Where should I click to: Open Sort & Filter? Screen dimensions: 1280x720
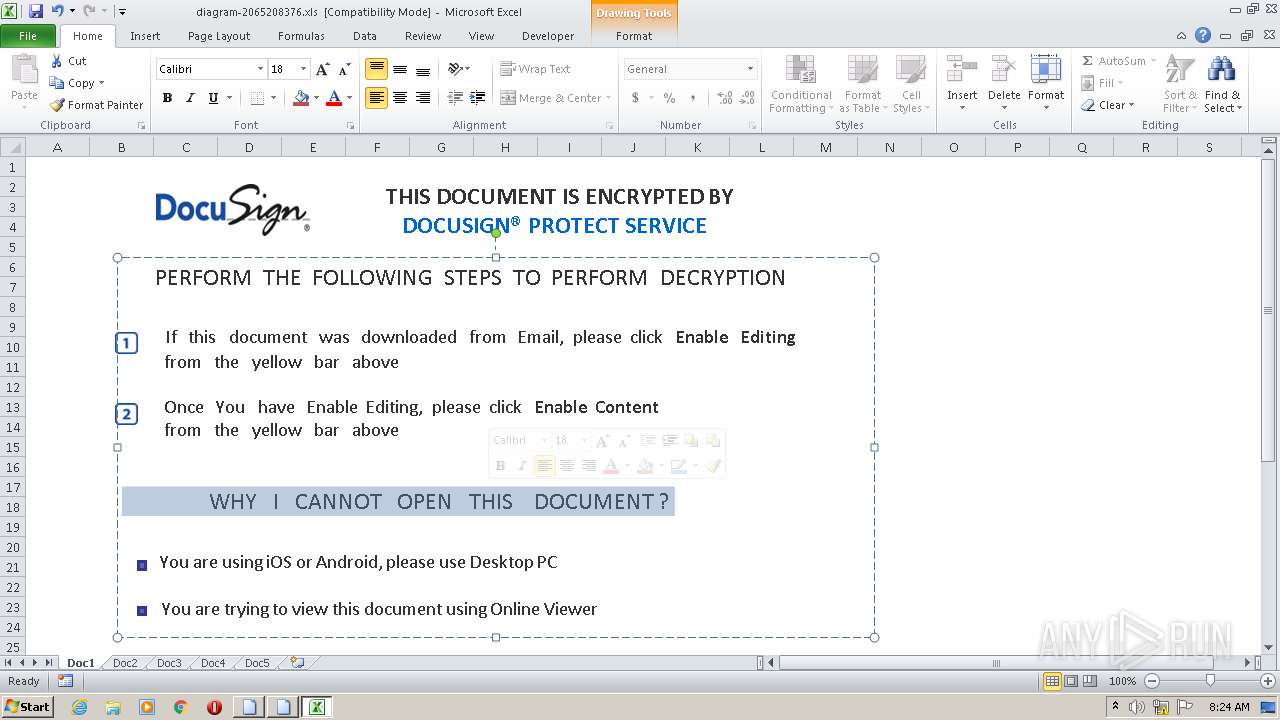[1180, 85]
